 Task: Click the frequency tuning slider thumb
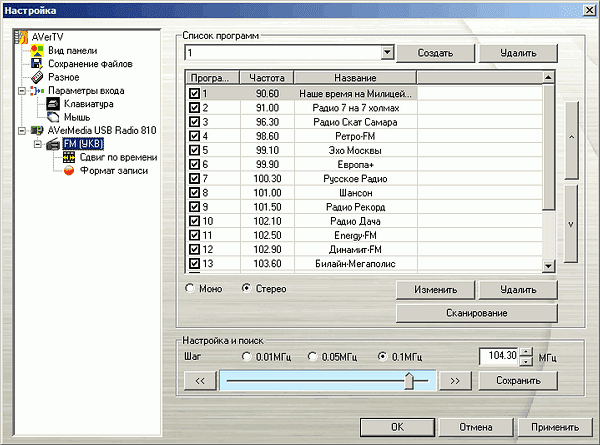click(x=409, y=381)
